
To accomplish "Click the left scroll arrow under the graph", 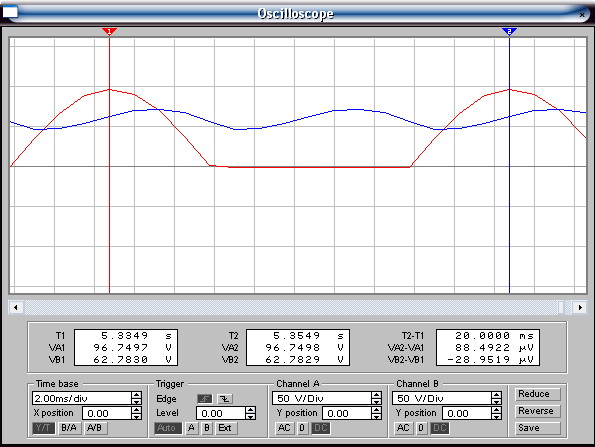I will [x=16, y=307].
